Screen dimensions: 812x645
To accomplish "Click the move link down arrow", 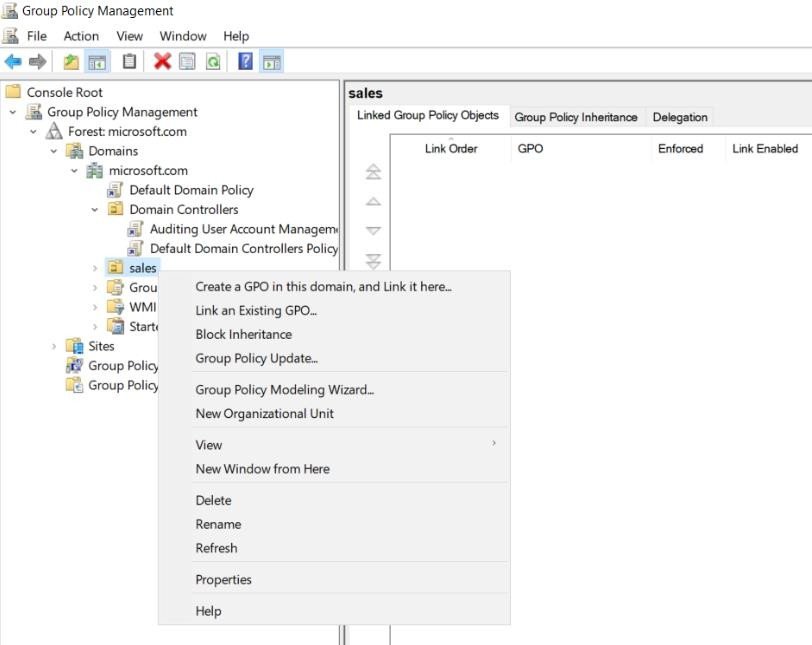I will (373, 230).
